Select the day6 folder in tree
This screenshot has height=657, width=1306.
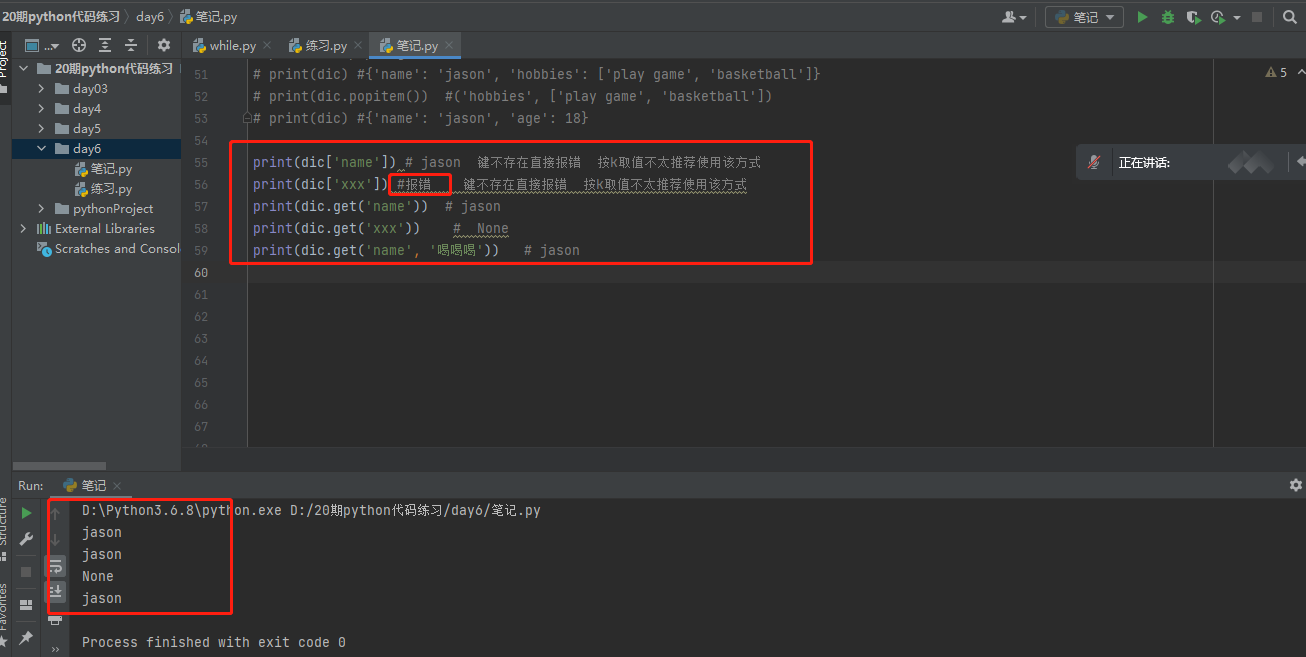(x=96, y=149)
